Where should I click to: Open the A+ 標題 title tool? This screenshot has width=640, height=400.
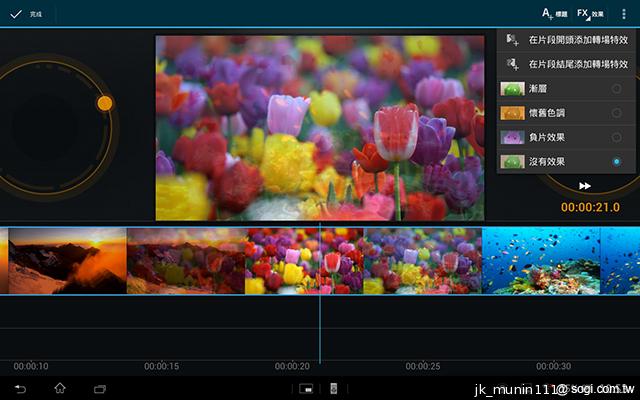[554, 14]
